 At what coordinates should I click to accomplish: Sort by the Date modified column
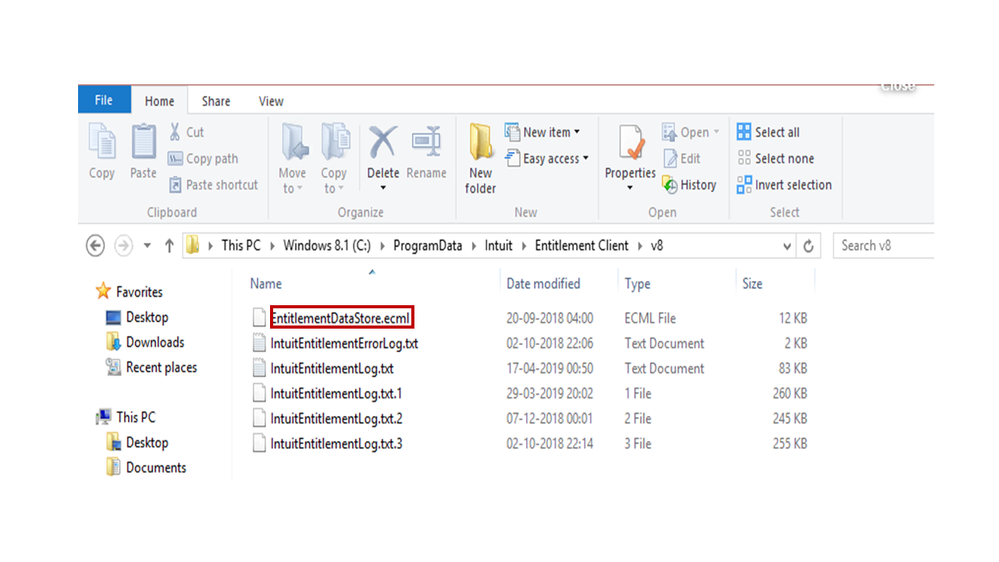pos(543,284)
